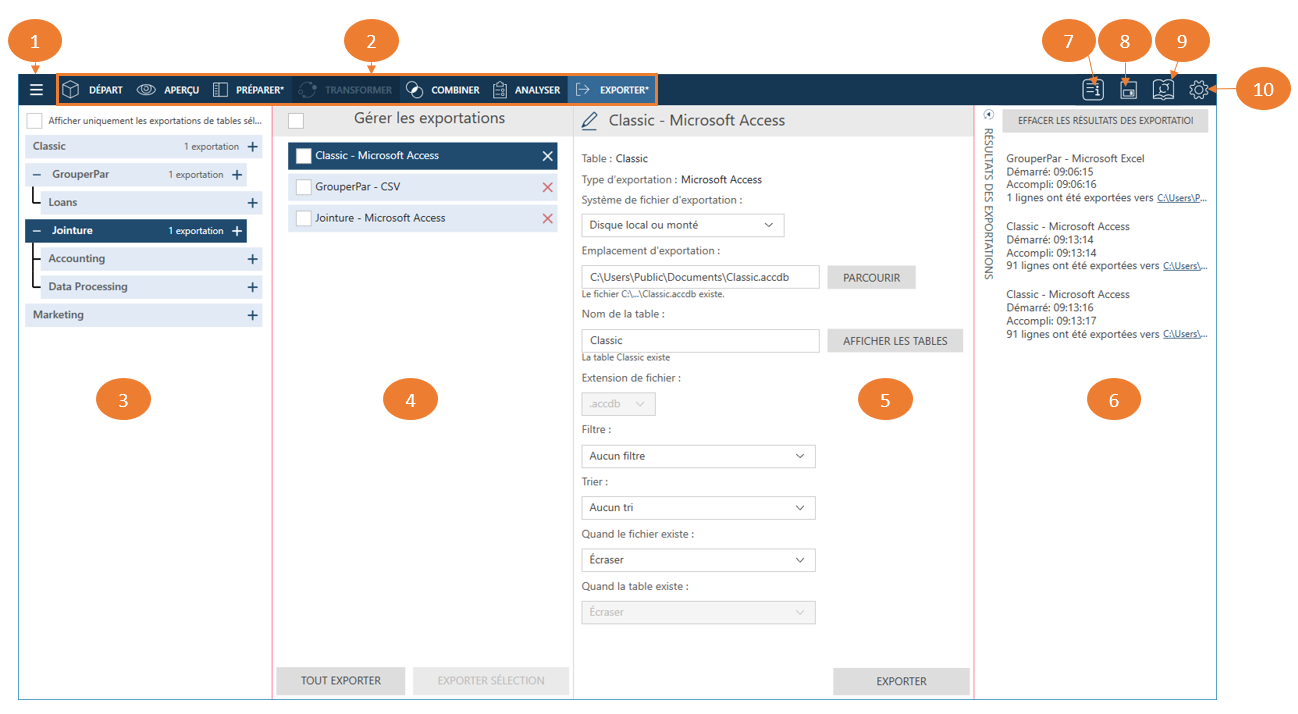Viewport: 1298px width, 714px height.
Task: Open the Filtre dropdown
Action: point(698,456)
